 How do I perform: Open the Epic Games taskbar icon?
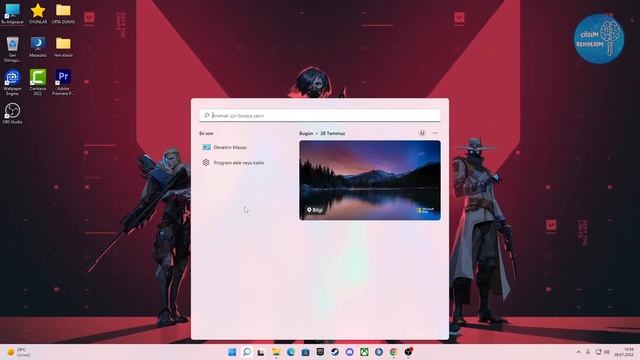(x=320, y=352)
